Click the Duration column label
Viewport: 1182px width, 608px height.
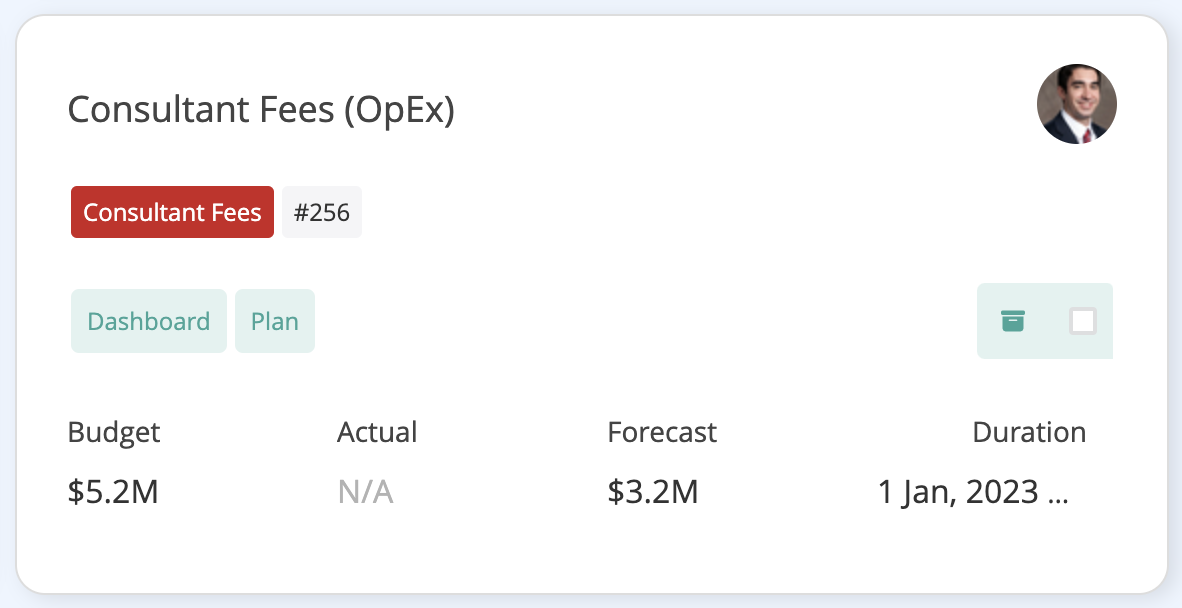(x=1029, y=432)
